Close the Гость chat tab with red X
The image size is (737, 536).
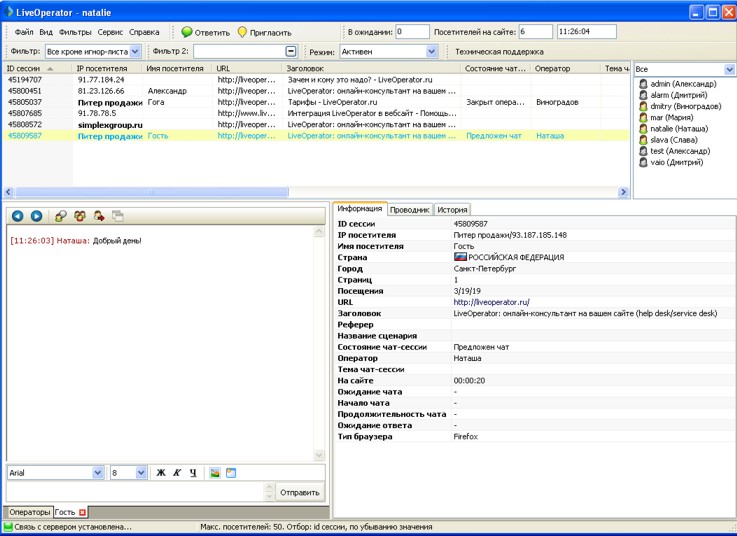(83, 513)
